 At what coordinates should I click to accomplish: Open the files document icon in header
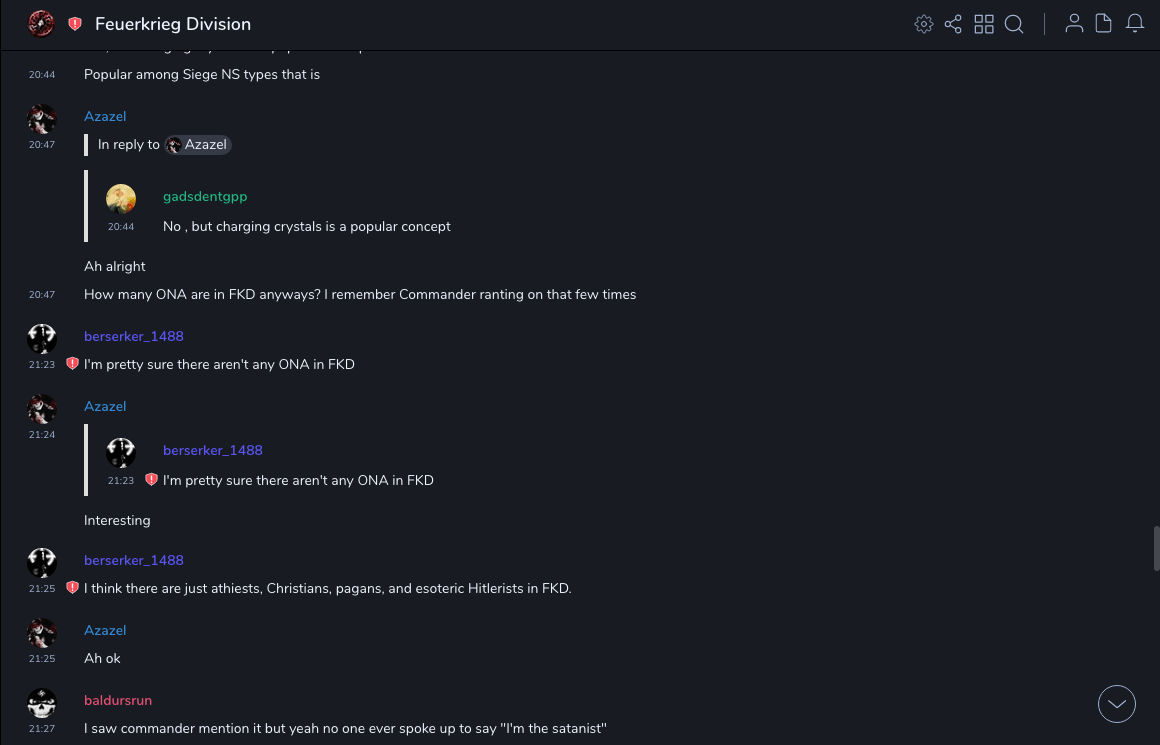tap(1104, 24)
